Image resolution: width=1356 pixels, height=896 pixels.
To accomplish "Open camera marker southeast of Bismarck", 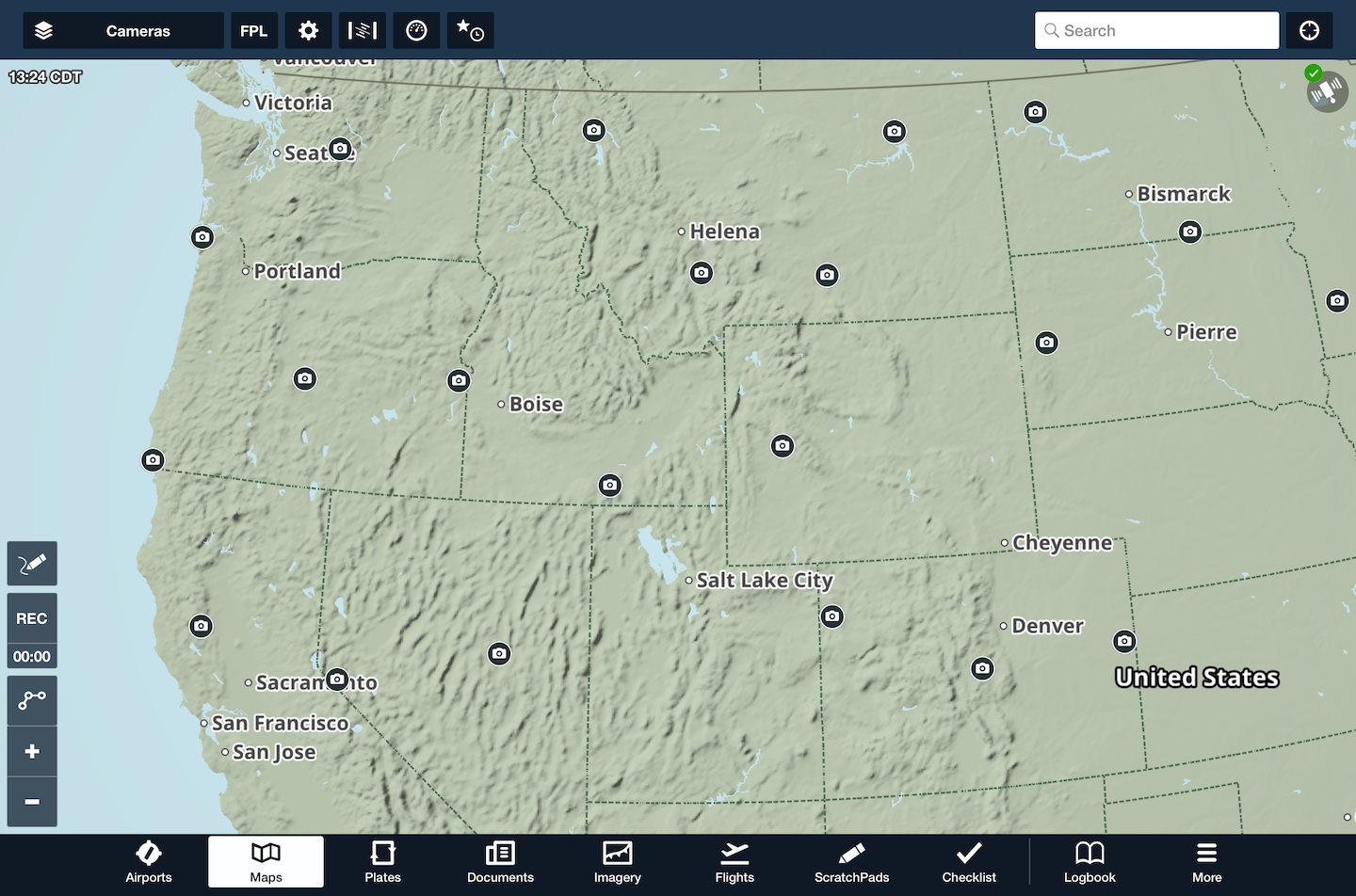I will click(1190, 232).
